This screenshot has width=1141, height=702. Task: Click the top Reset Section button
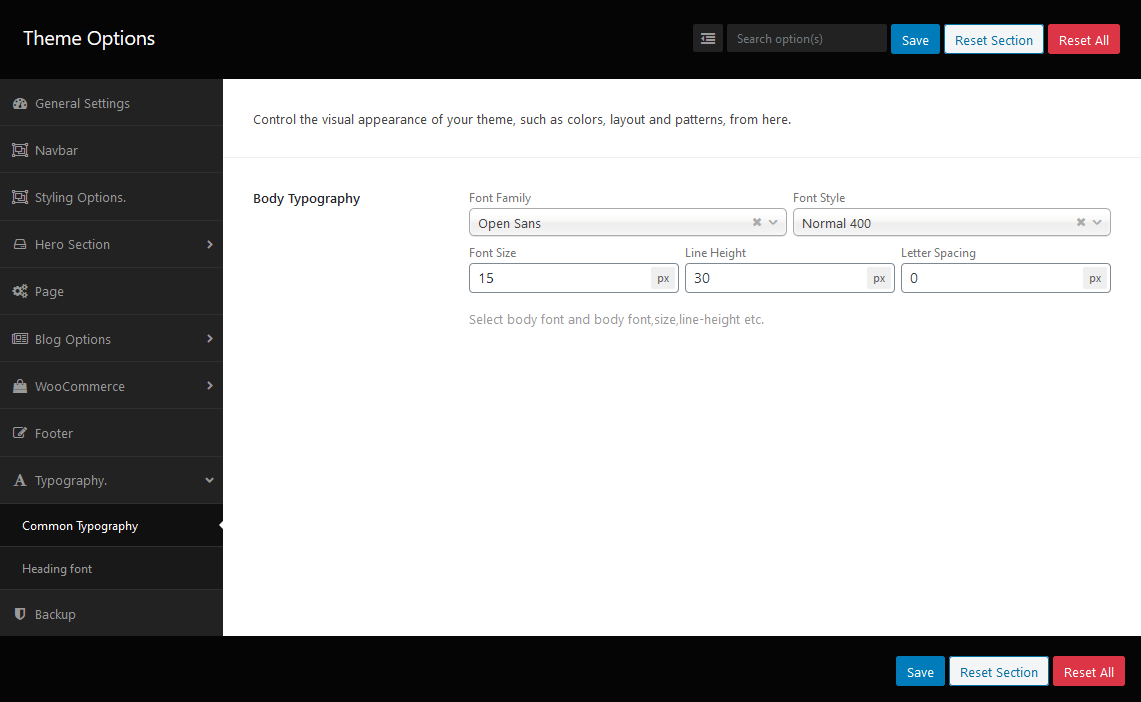coord(993,40)
